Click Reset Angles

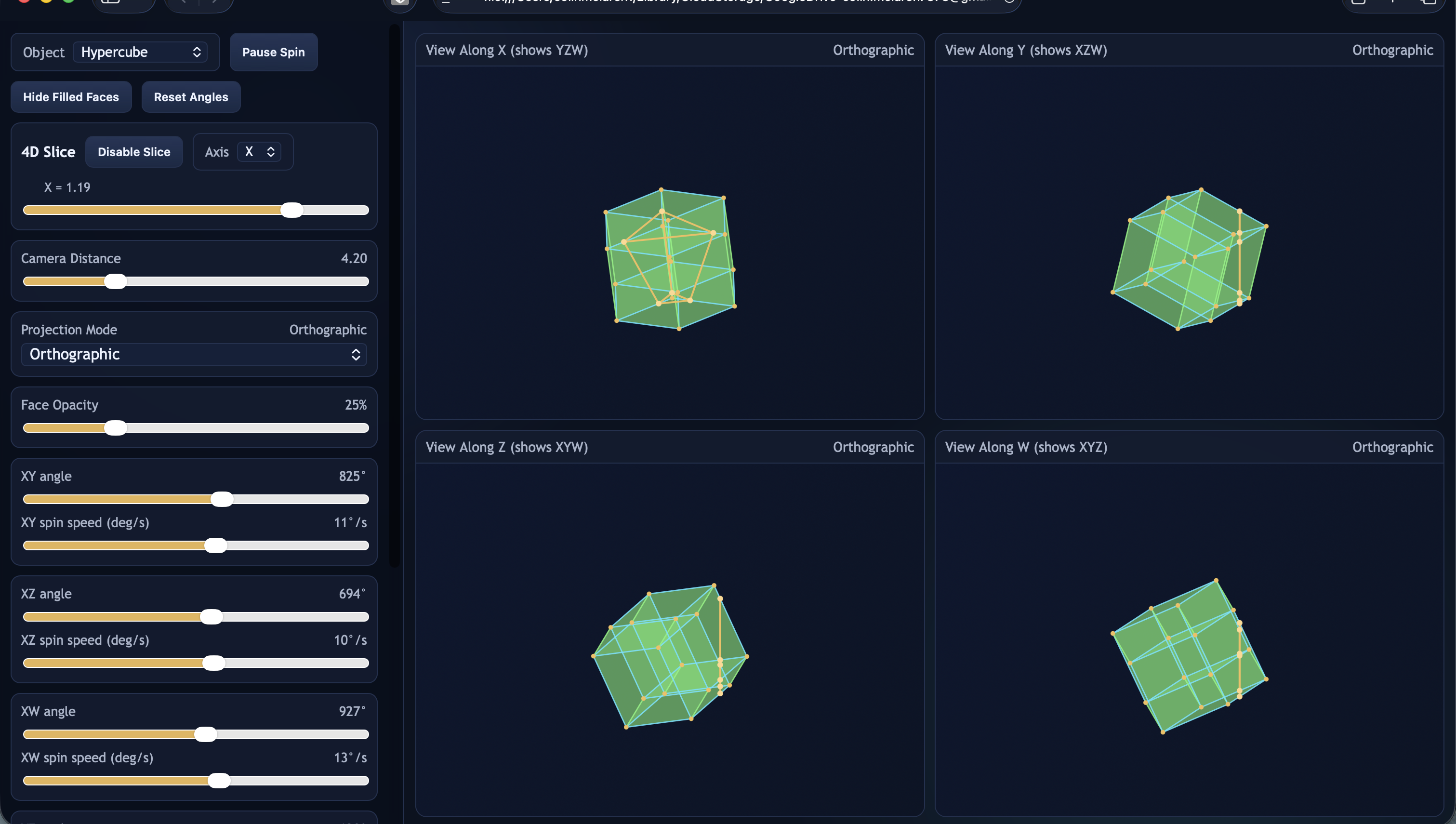click(x=191, y=97)
